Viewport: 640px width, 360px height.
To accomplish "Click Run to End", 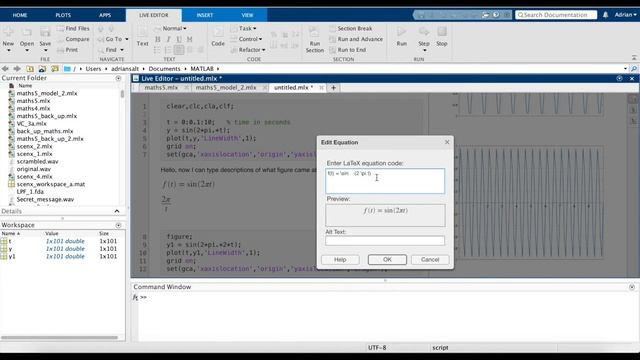I will 347,50.
